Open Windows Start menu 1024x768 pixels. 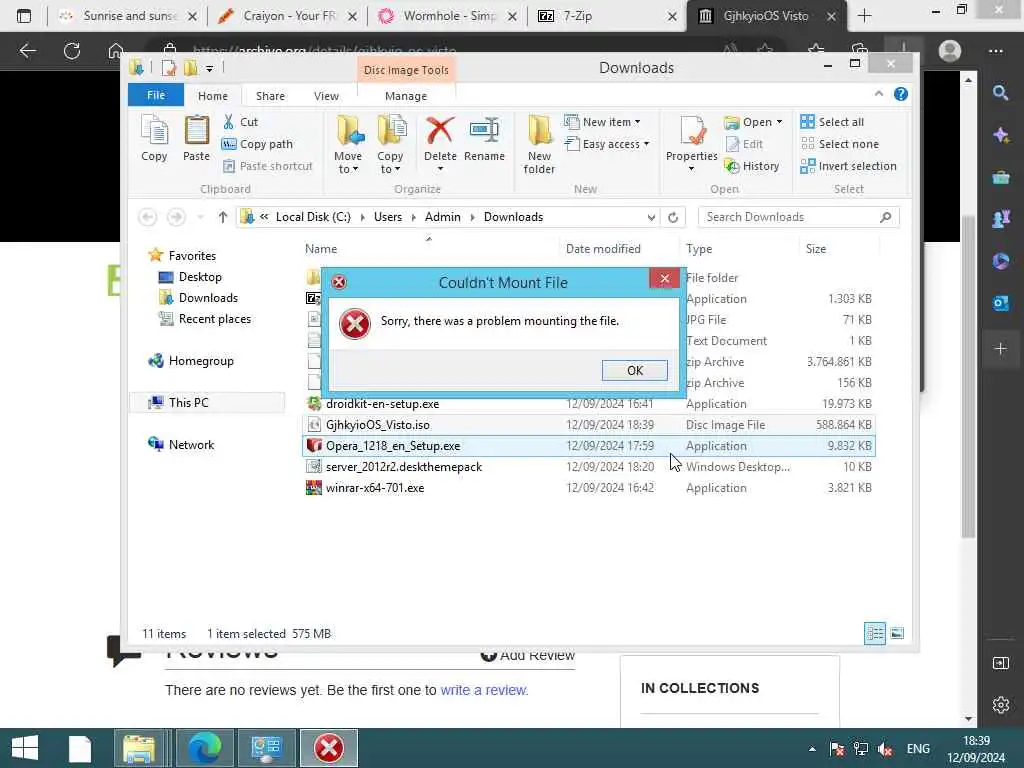click(25, 748)
